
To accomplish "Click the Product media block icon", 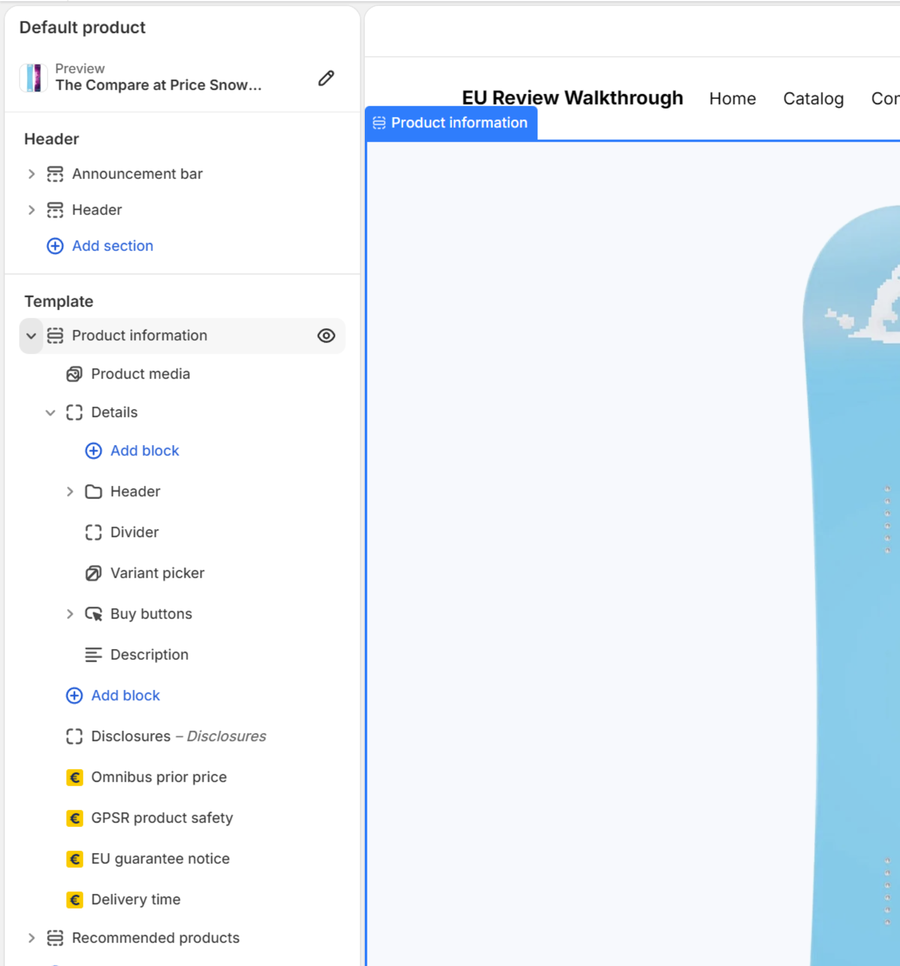I will pyautogui.click(x=74, y=374).
